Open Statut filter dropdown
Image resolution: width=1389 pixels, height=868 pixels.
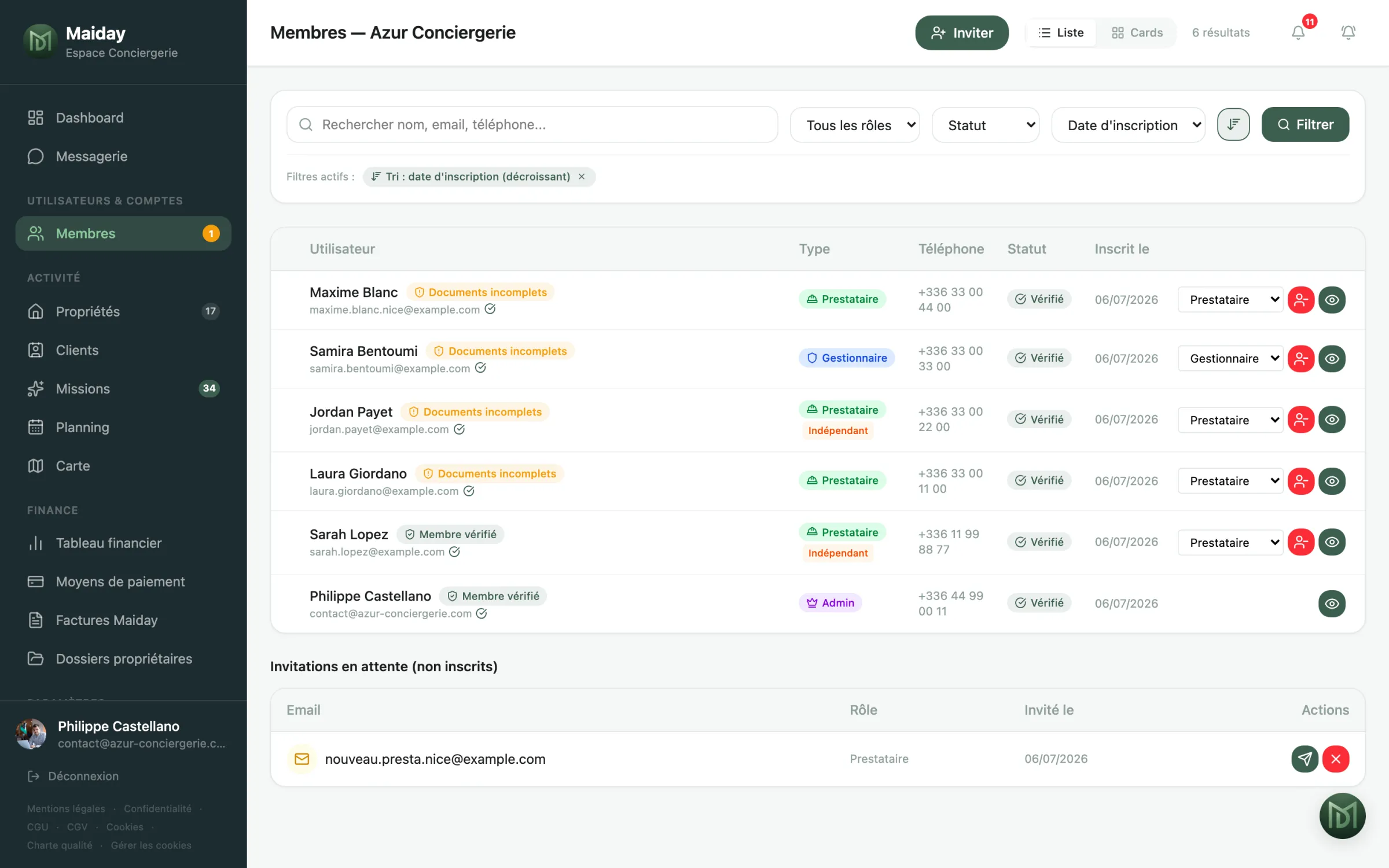(x=986, y=125)
